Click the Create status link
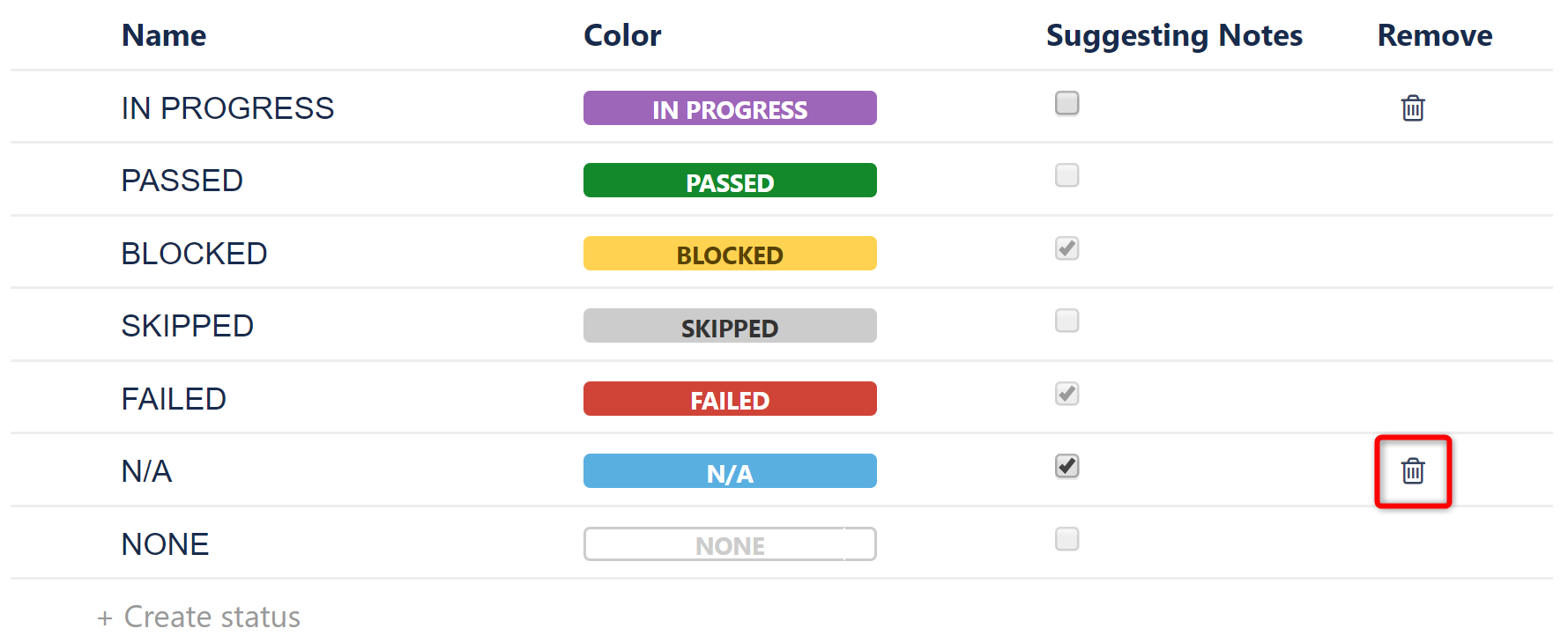The image size is (1568, 643). (197, 617)
